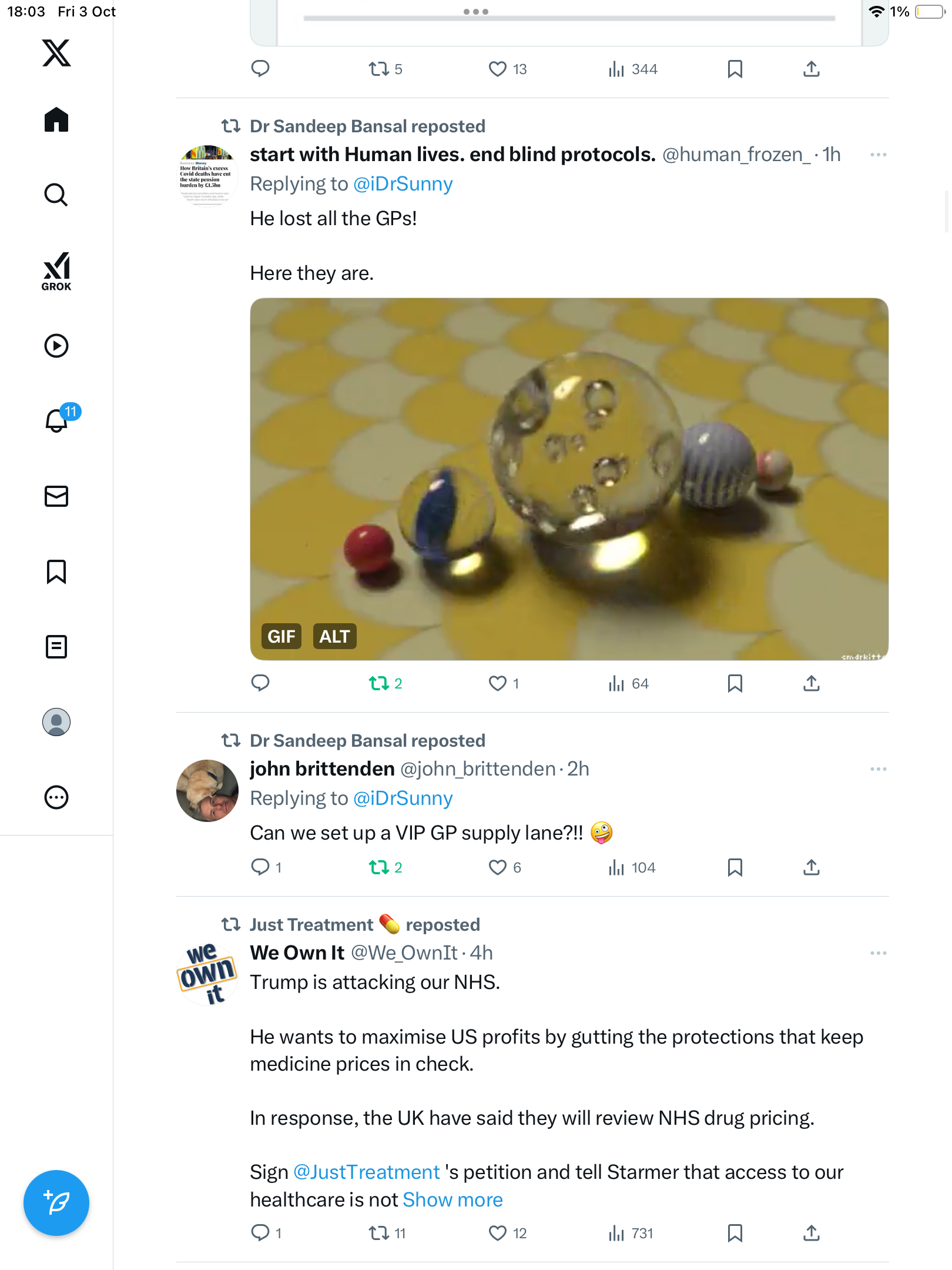This screenshot has width=952, height=1270.
Task: Like john brittenden's reply
Action: coord(498,867)
